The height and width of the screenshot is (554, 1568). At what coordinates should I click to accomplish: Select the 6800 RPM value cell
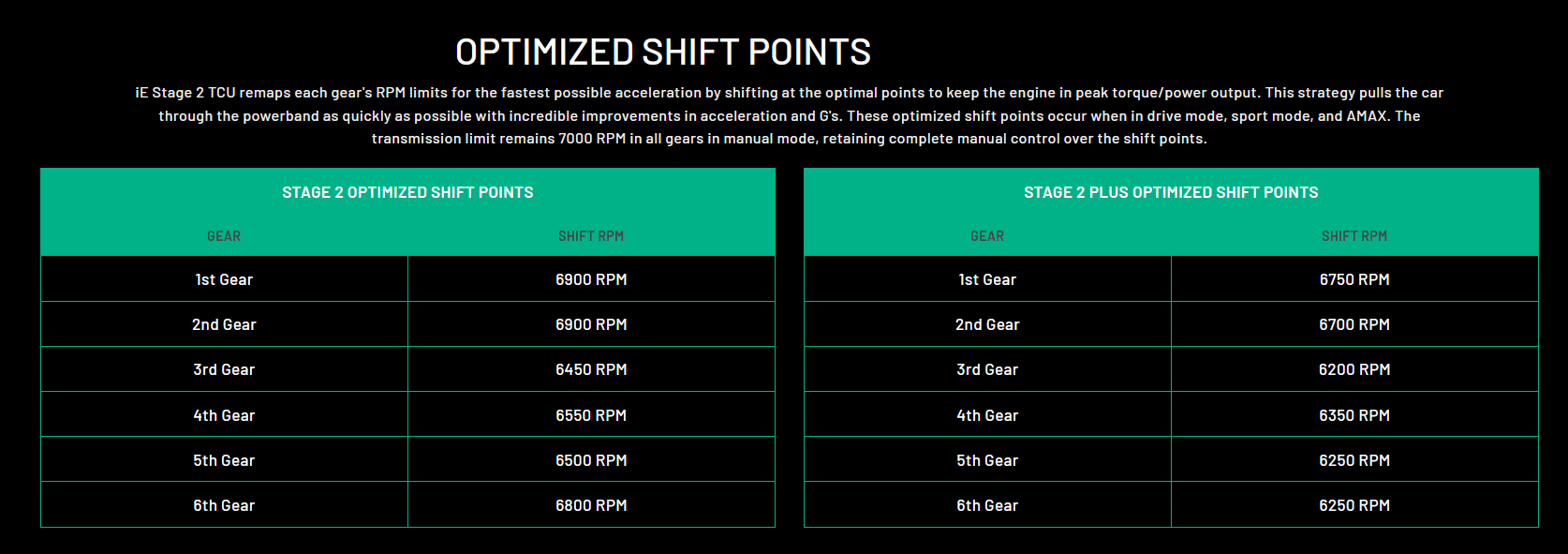[591, 505]
